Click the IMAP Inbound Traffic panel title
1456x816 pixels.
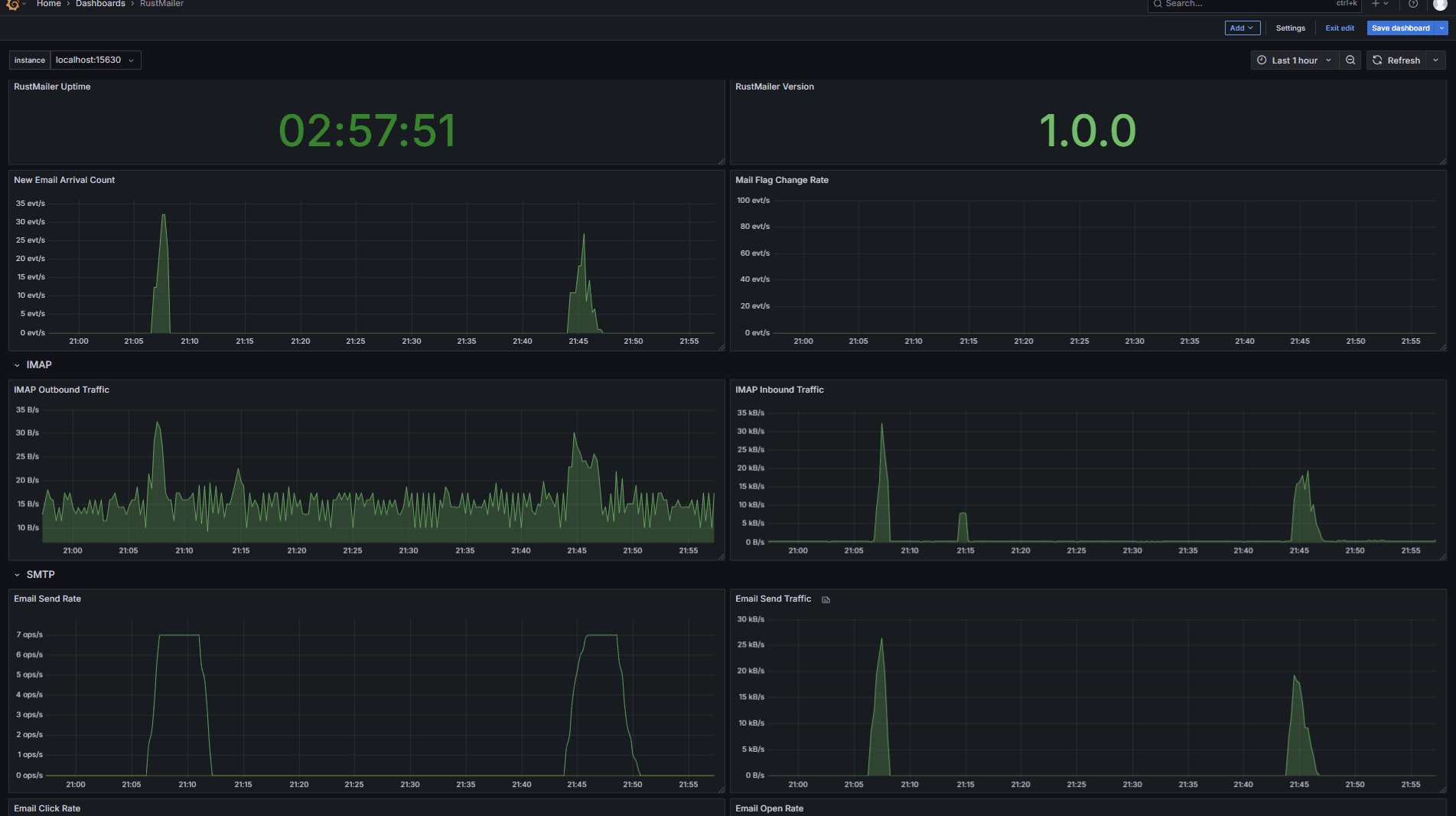(x=780, y=390)
